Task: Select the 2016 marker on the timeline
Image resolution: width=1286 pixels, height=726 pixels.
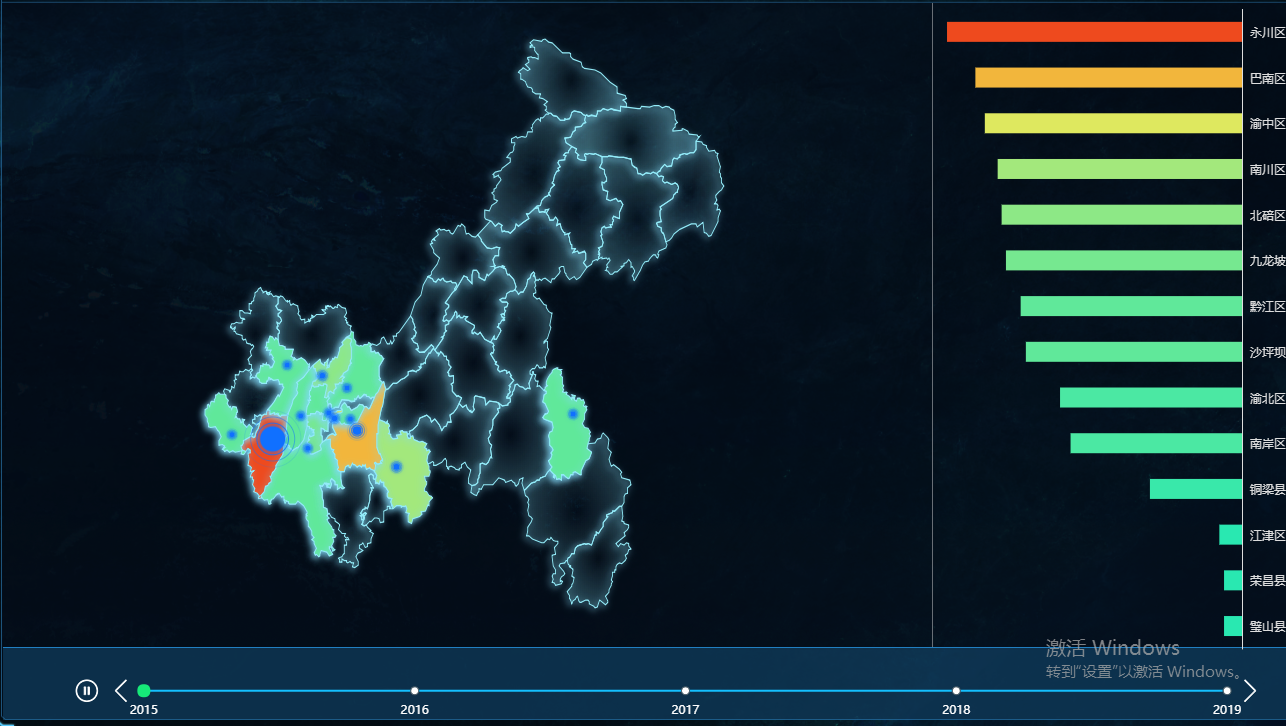Action: tap(415, 690)
